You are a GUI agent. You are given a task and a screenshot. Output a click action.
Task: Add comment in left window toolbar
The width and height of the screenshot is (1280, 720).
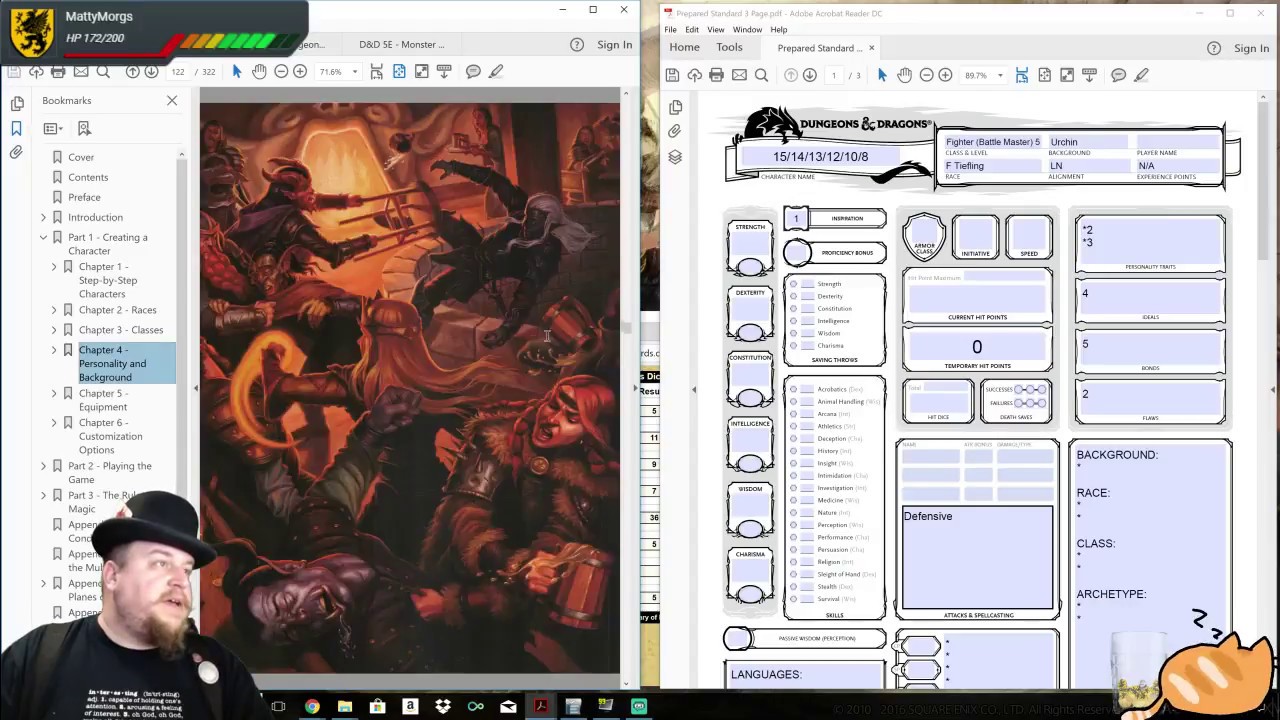(473, 71)
